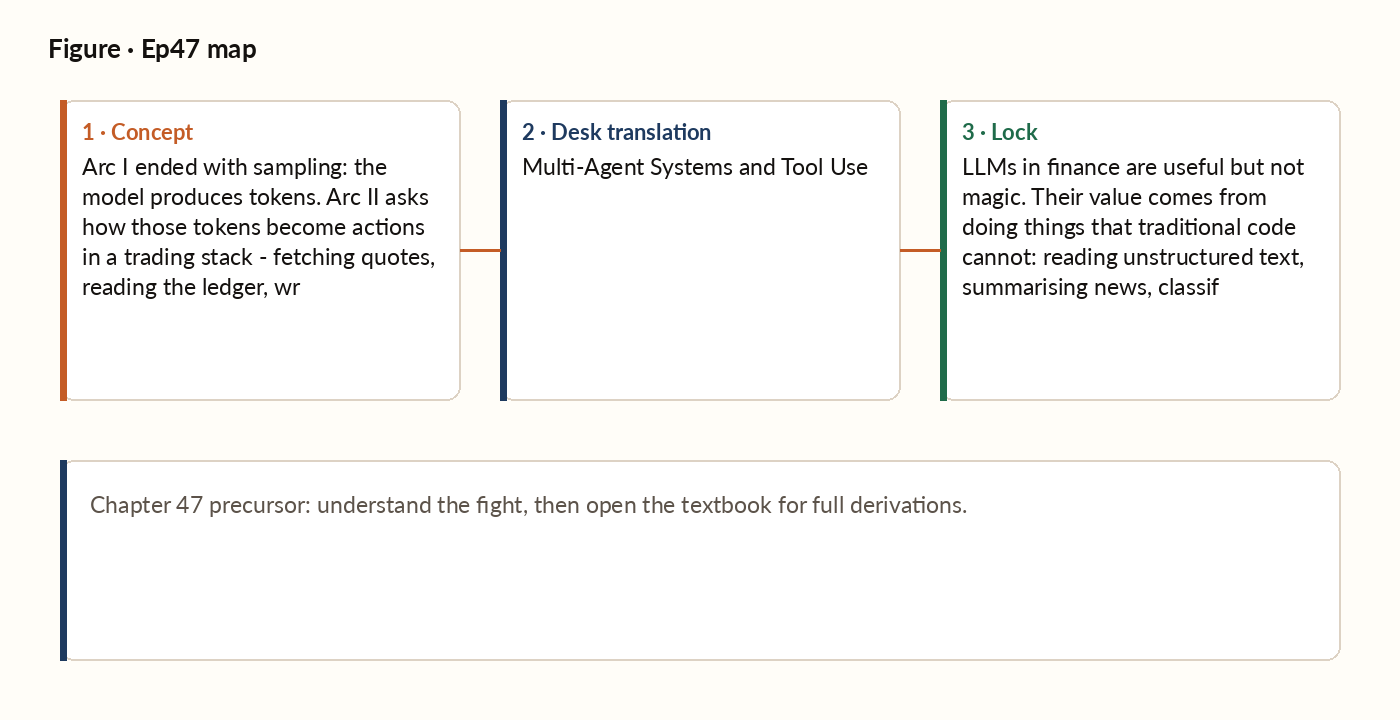Click blank area of the precursor note box
Image resolution: width=1400 pixels, height=720 pixels.
(700, 590)
